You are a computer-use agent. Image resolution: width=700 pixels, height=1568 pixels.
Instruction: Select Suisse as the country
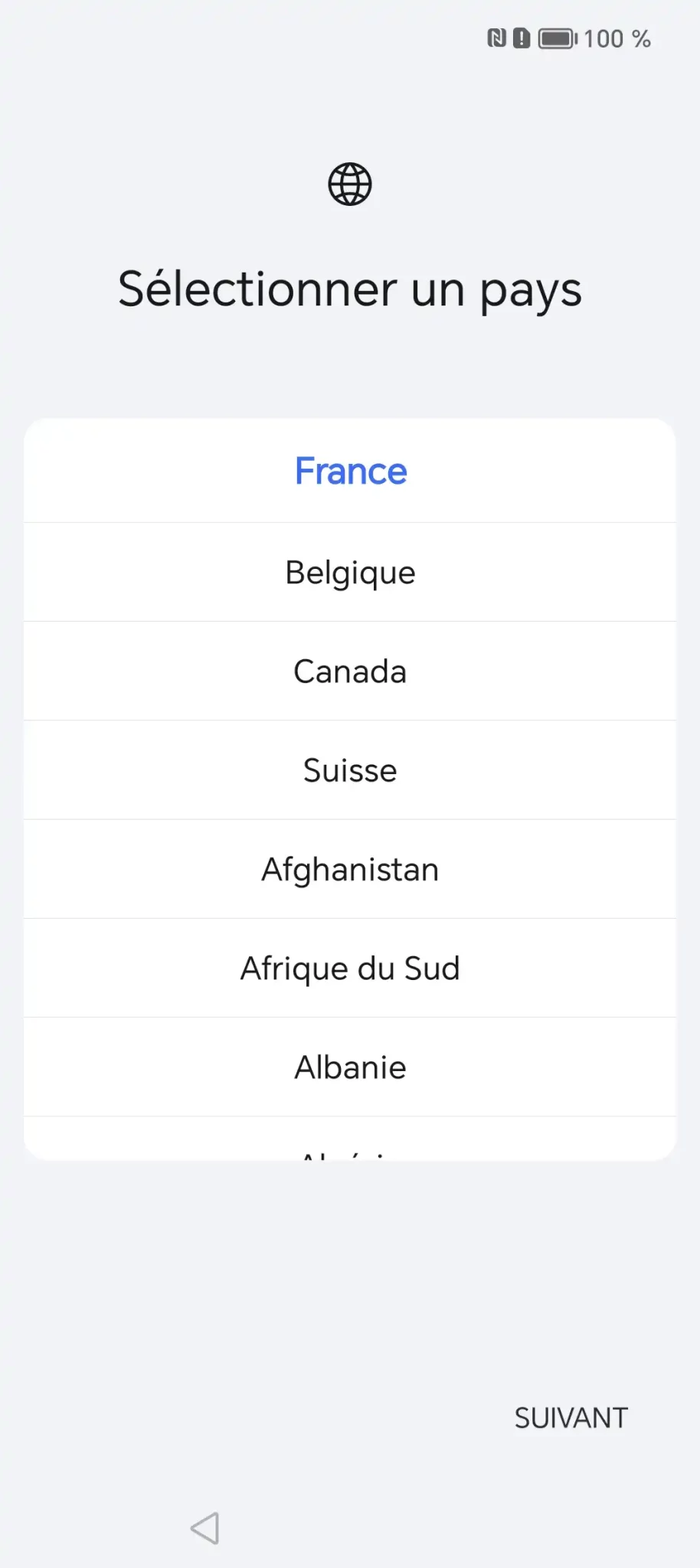tap(350, 770)
